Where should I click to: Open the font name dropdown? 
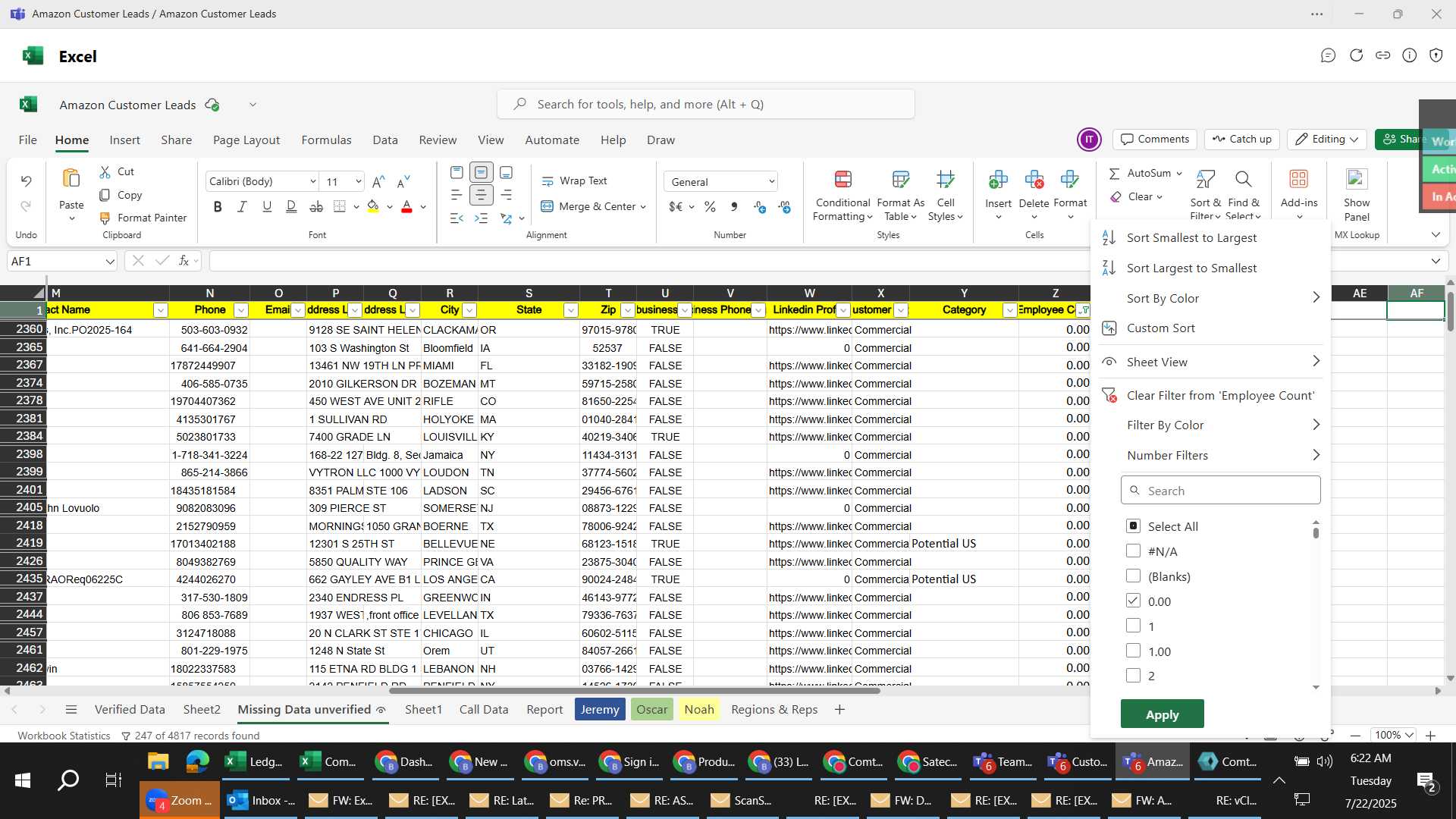312,181
